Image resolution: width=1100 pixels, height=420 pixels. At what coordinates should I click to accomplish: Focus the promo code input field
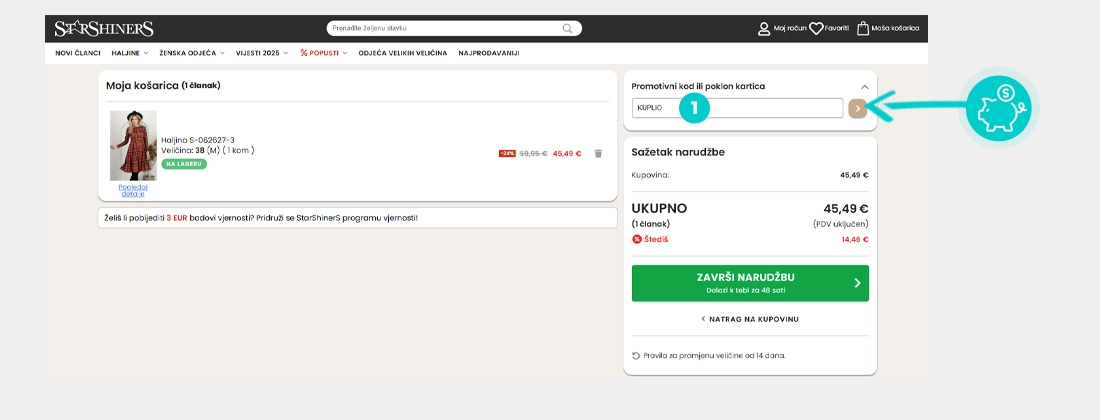[737, 108]
